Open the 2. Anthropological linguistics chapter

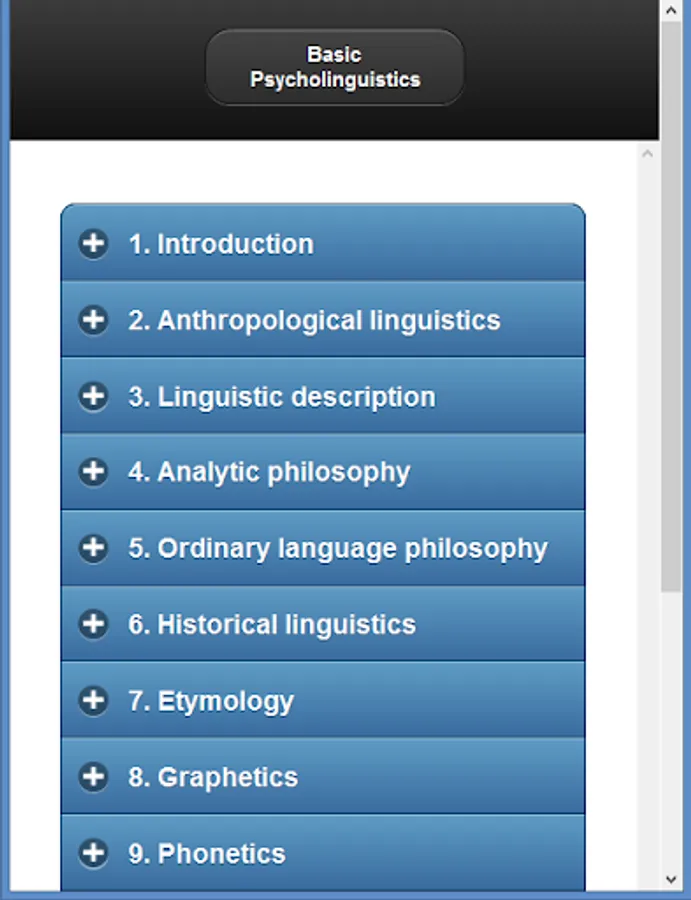point(314,320)
